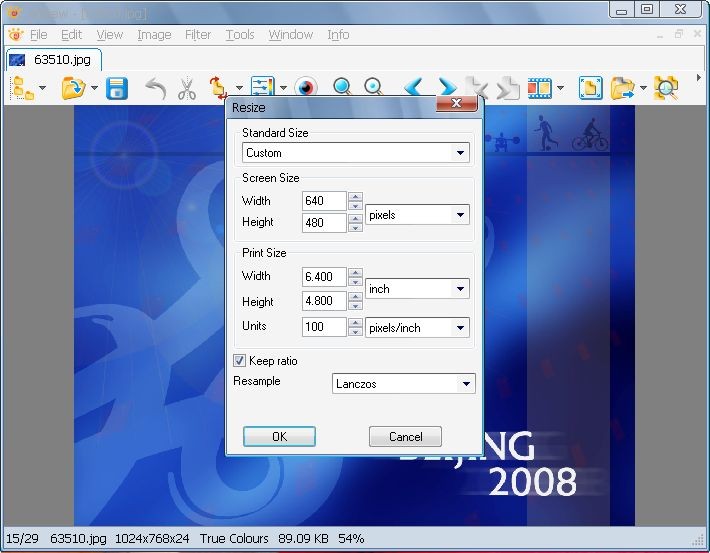Viewport: 710px width, 553px height.
Task: Click 15/29 counter in status bar
Action: click(22, 539)
